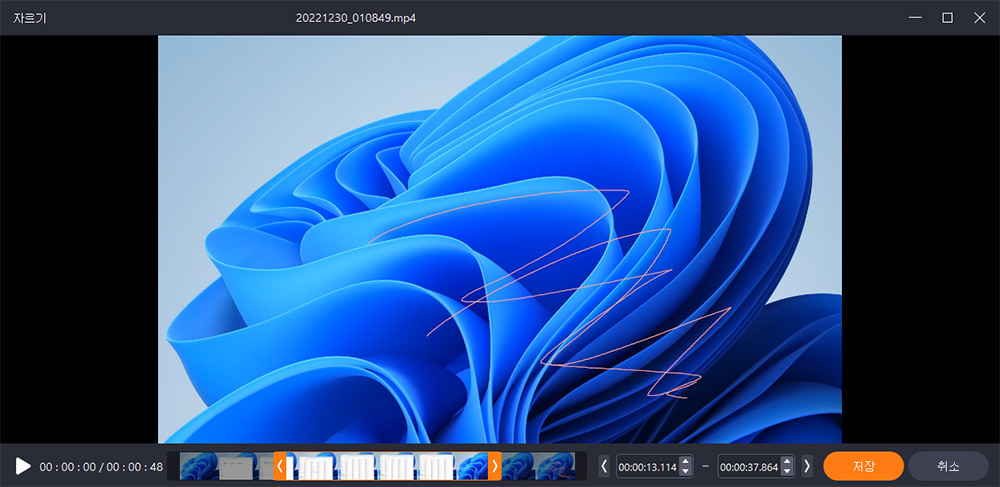Decrease start time with down stepper
The image size is (1000, 487).
click(x=686, y=472)
